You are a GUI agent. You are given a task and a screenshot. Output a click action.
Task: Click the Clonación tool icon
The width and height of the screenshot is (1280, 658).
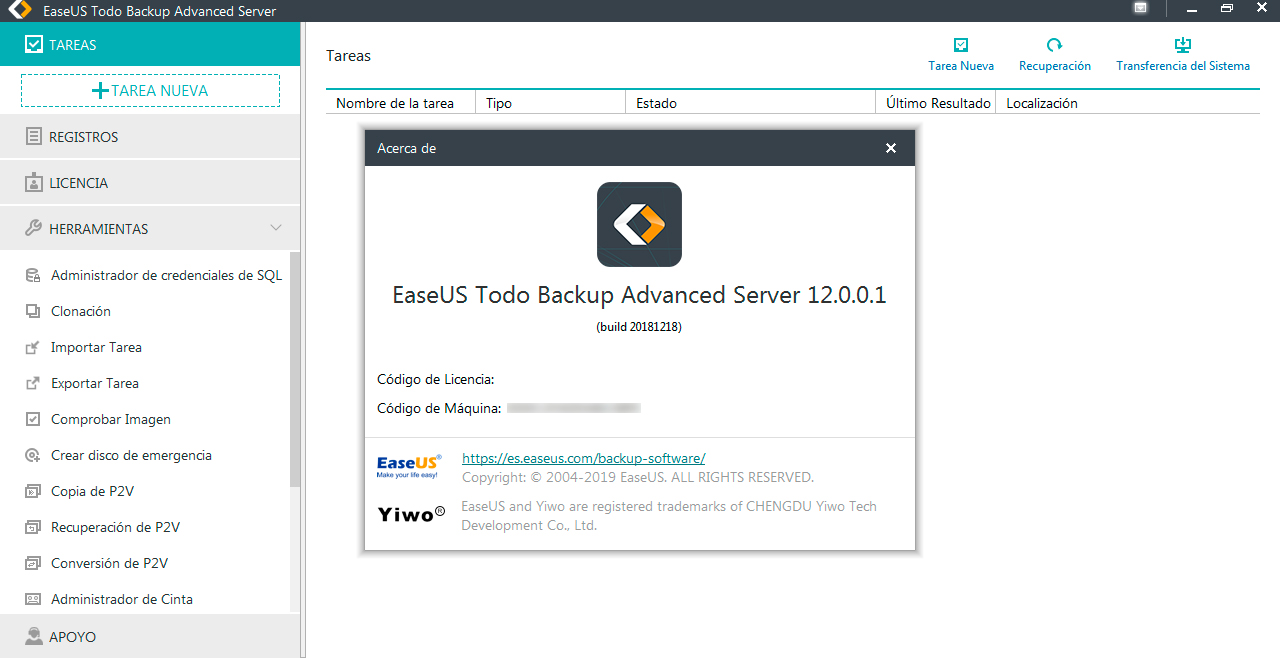pyautogui.click(x=33, y=311)
